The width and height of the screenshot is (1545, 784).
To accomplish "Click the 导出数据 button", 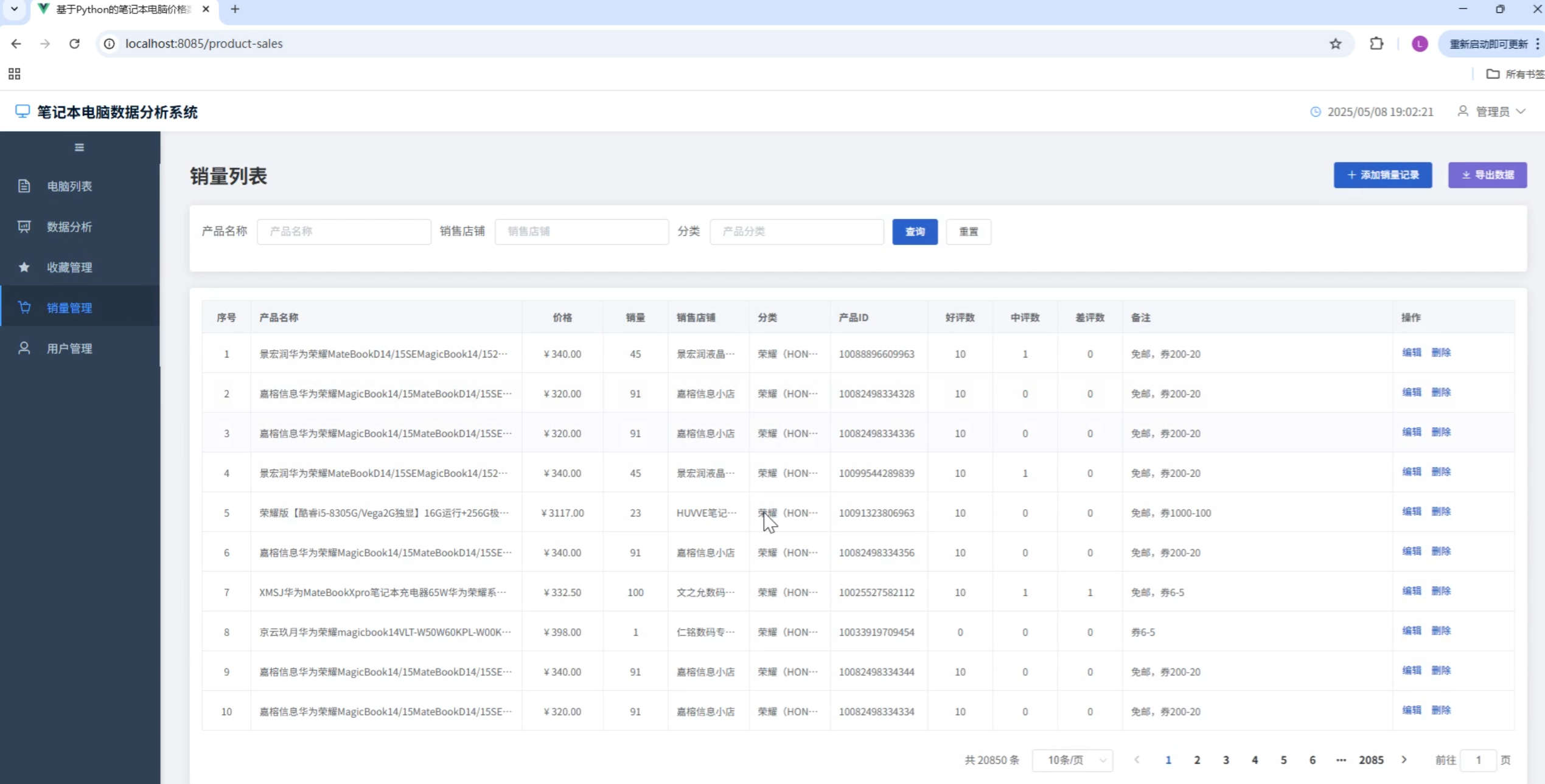I will (x=1487, y=175).
